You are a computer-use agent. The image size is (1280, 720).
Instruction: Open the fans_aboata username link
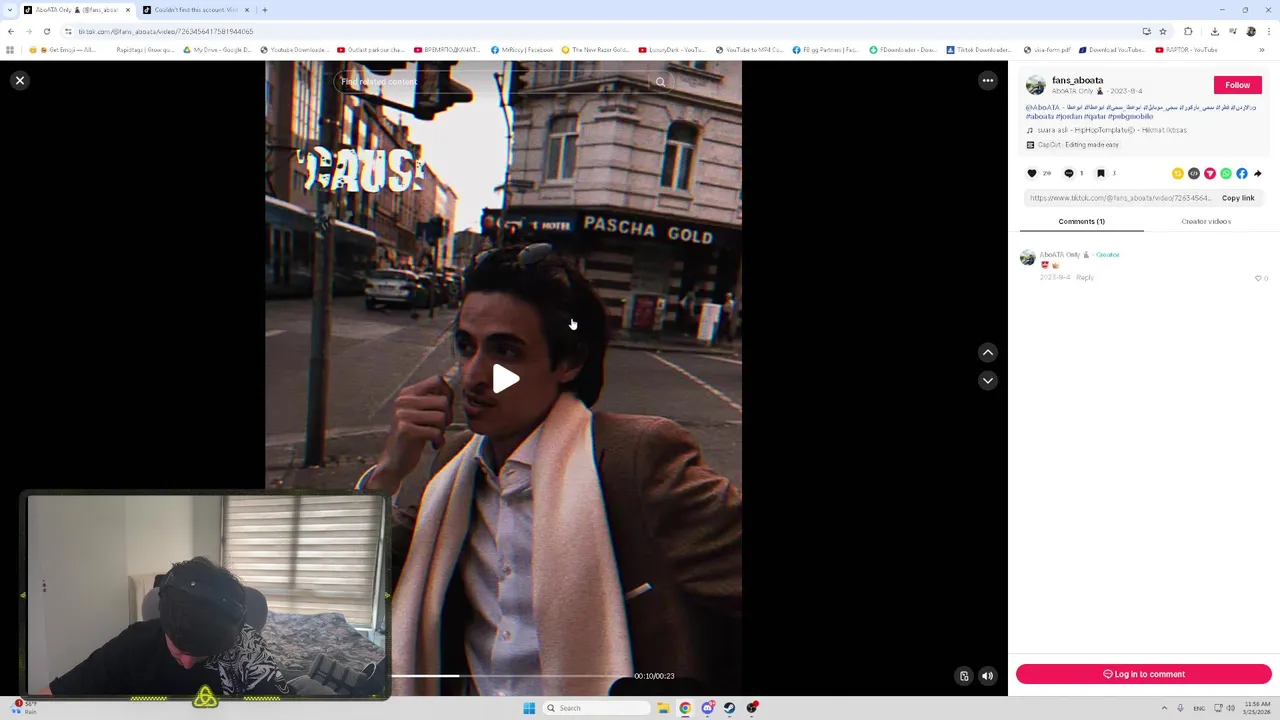click(x=1078, y=80)
